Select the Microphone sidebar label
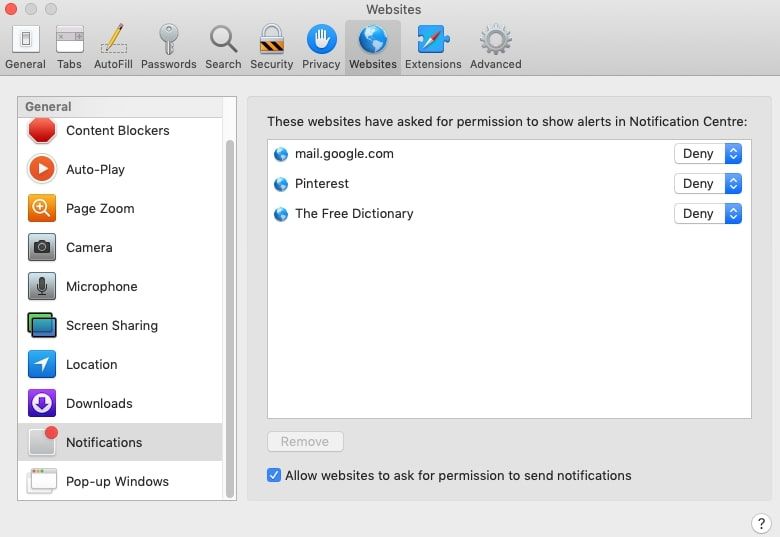Viewport: 780px width, 537px height. tap(101, 286)
